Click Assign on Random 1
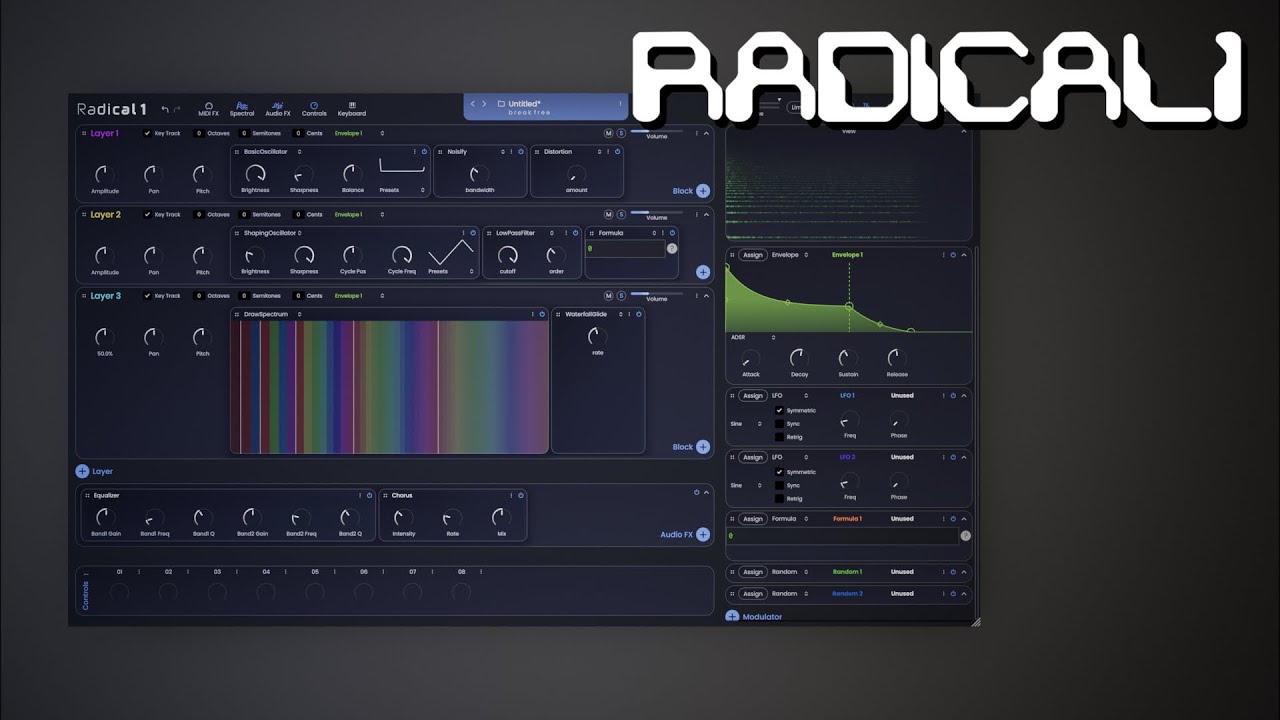The height and width of the screenshot is (720, 1280). click(753, 572)
